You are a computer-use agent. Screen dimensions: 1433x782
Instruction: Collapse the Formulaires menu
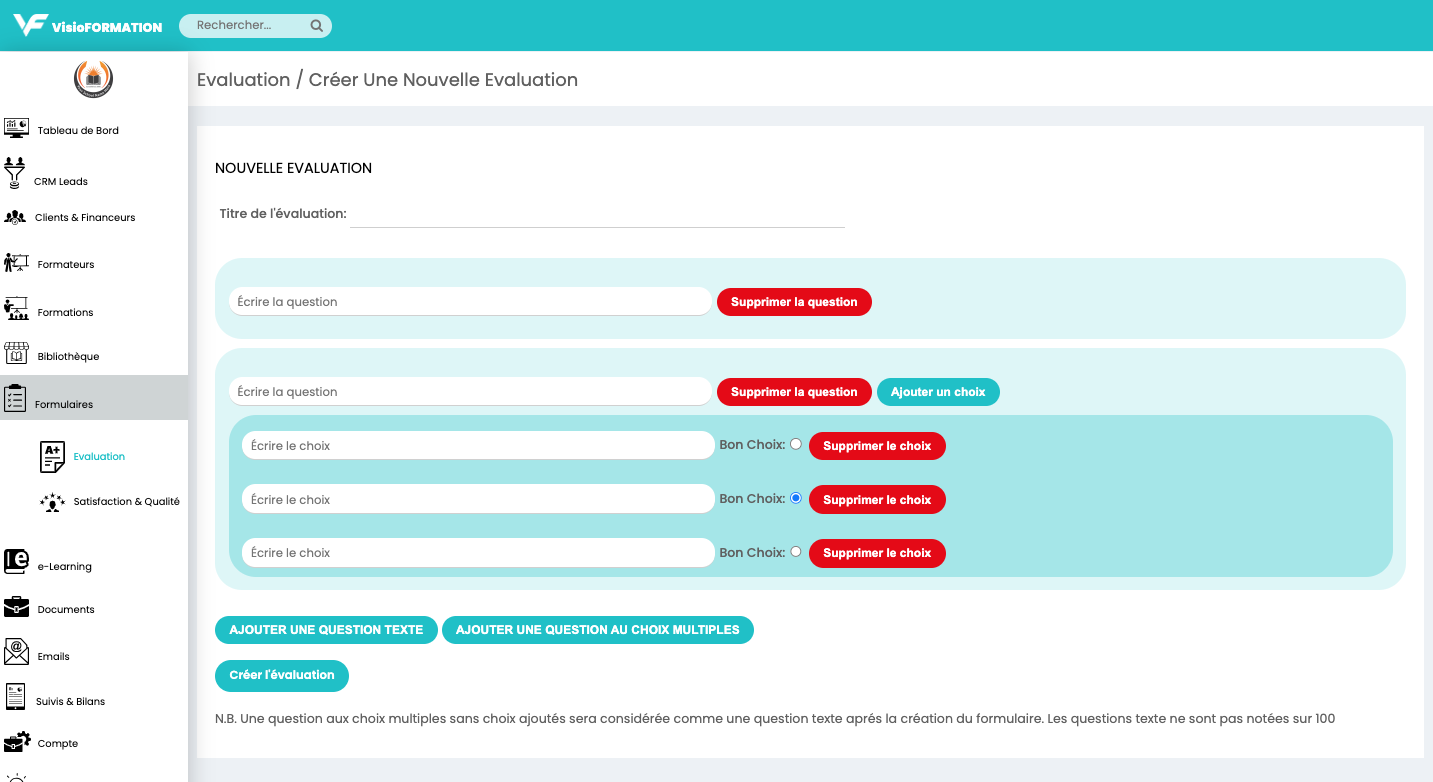pos(94,398)
